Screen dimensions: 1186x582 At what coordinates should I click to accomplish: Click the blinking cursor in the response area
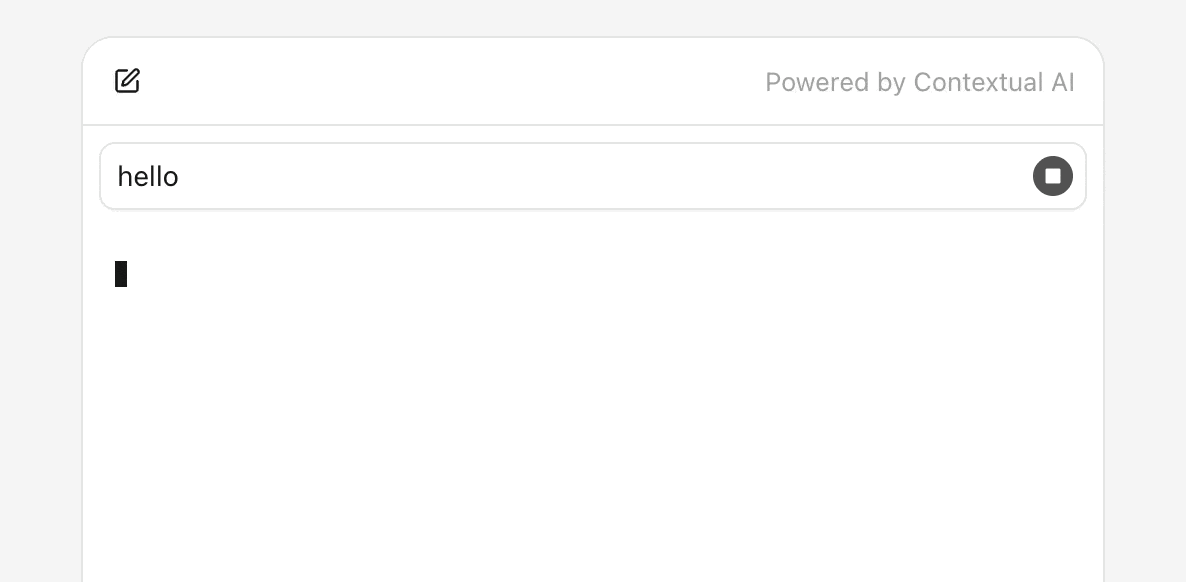(121, 274)
